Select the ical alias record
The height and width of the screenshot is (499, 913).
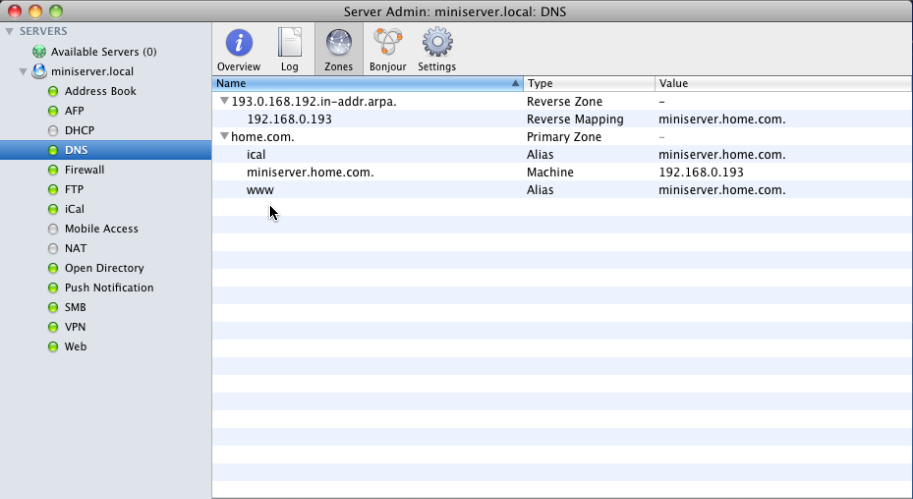(256, 154)
